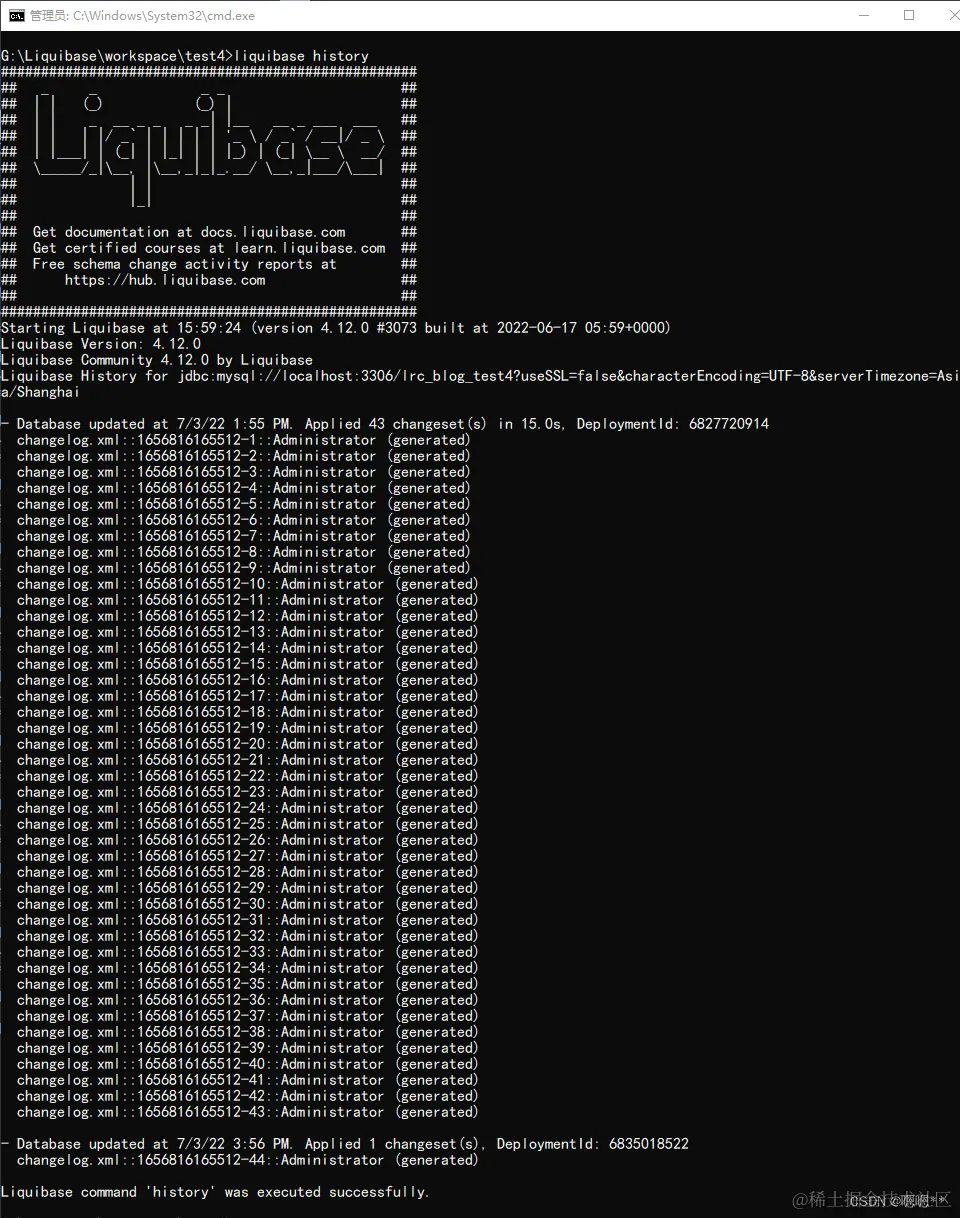Click the learn.liquibase.com address
This screenshot has width=960, height=1218.
coord(311,248)
